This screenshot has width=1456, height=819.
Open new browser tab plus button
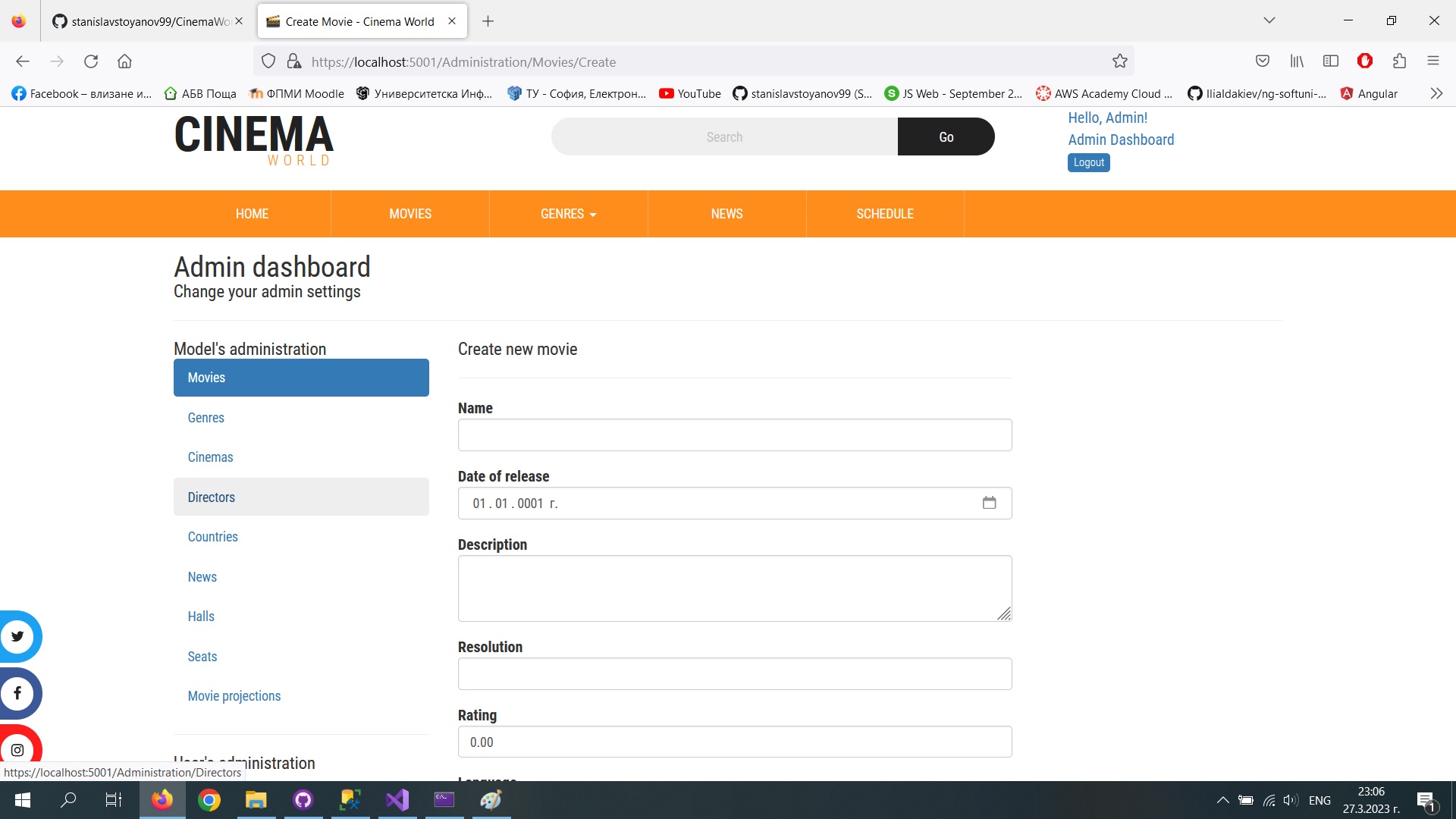[x=488, y=21]
